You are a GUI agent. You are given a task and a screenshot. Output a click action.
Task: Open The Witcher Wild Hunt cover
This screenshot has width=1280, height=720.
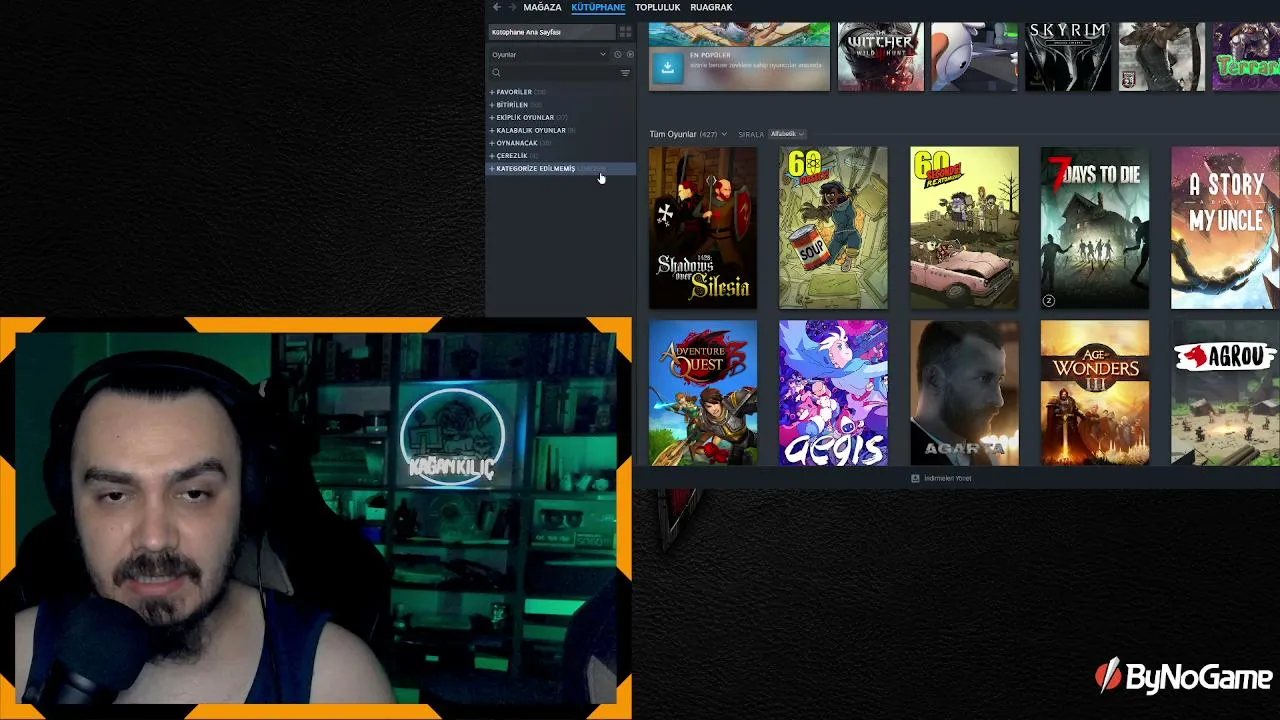[881, 57]
